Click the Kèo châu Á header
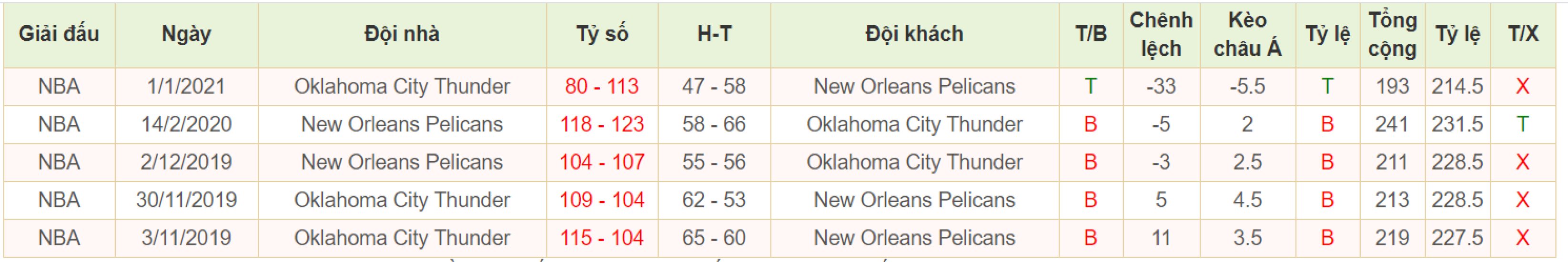The height and width of the screenshot is (262, 1568). [x=1247, y=34]
